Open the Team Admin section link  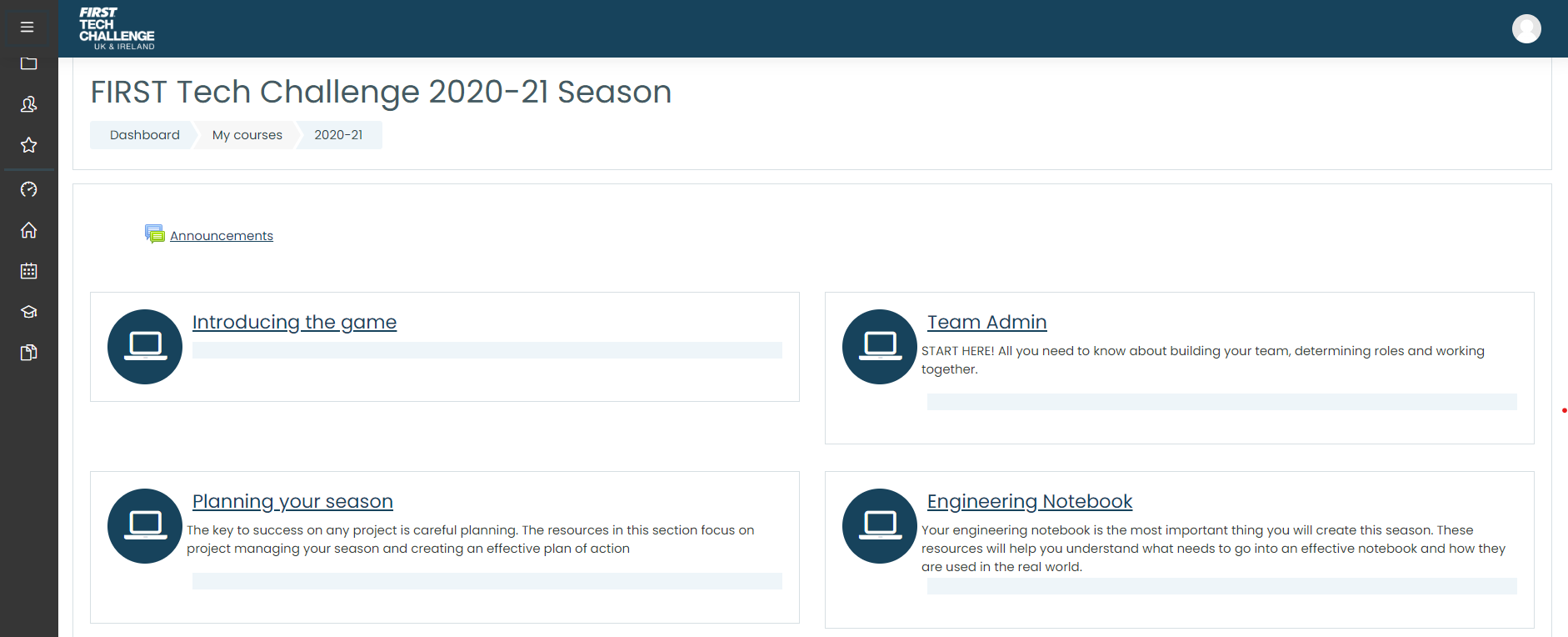(x=986, y=323)
